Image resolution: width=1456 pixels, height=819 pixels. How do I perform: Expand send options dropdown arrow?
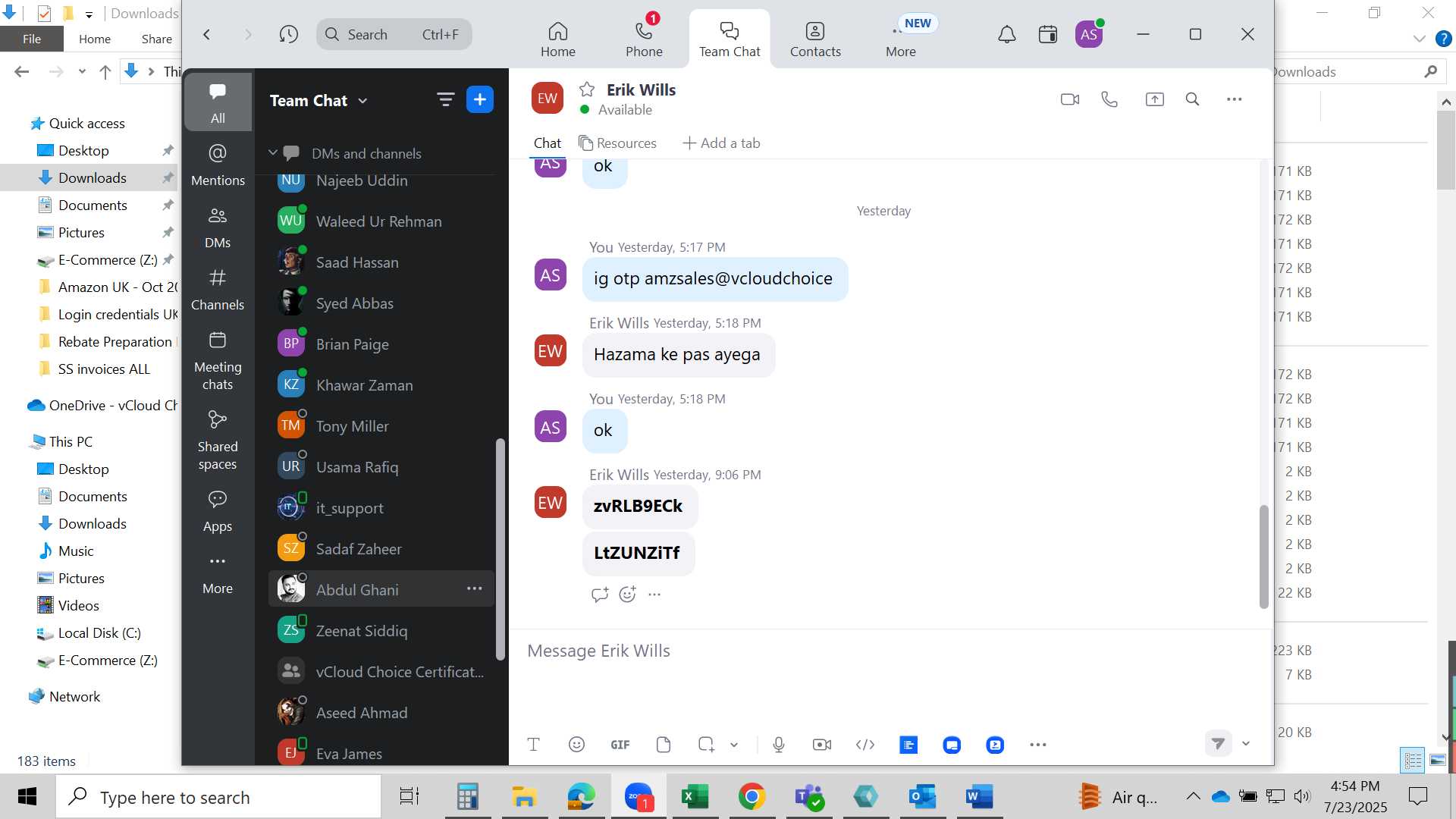(x=1246, y=744)
